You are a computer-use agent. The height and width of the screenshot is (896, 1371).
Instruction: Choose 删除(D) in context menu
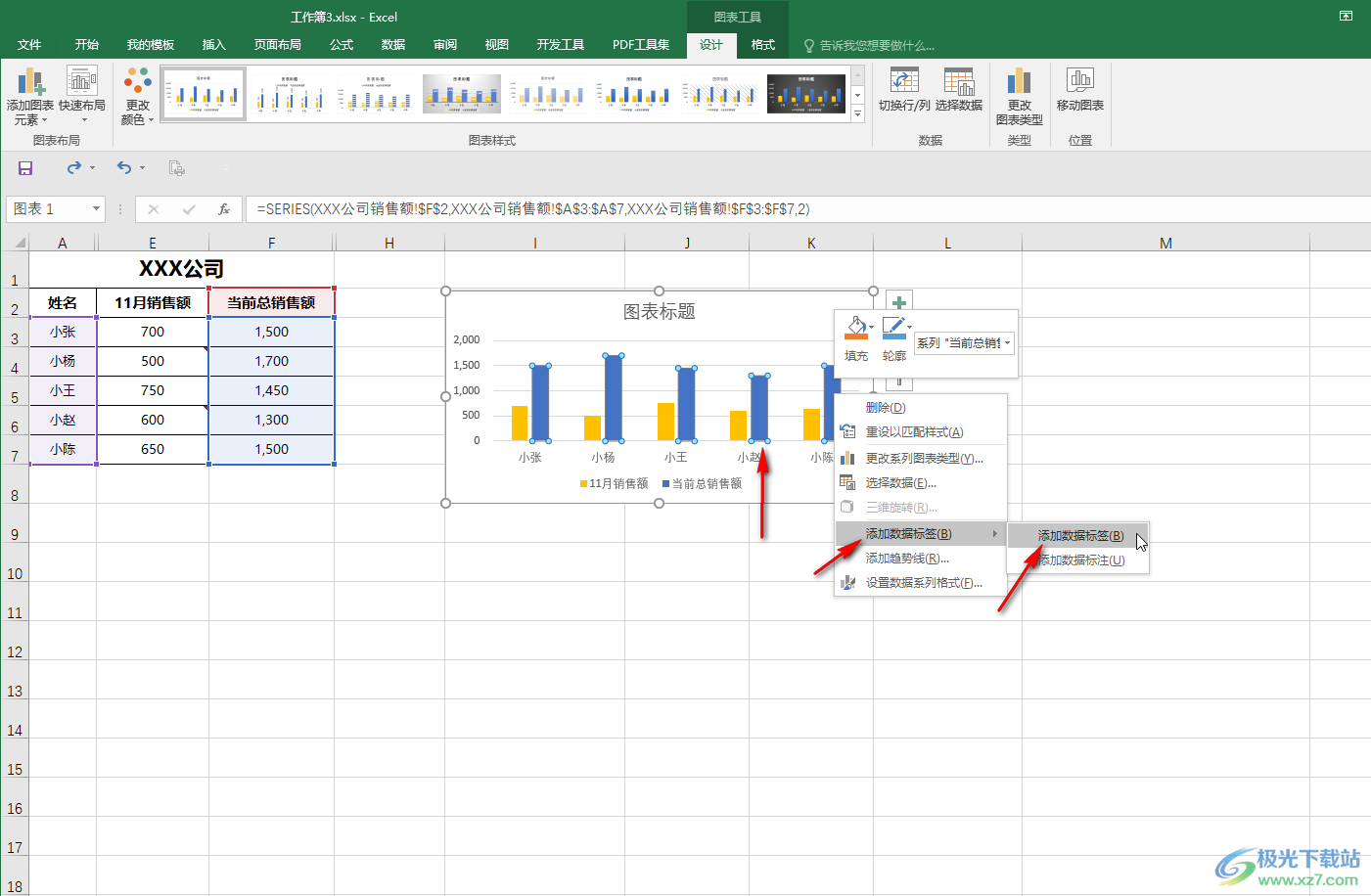point(920,408)
